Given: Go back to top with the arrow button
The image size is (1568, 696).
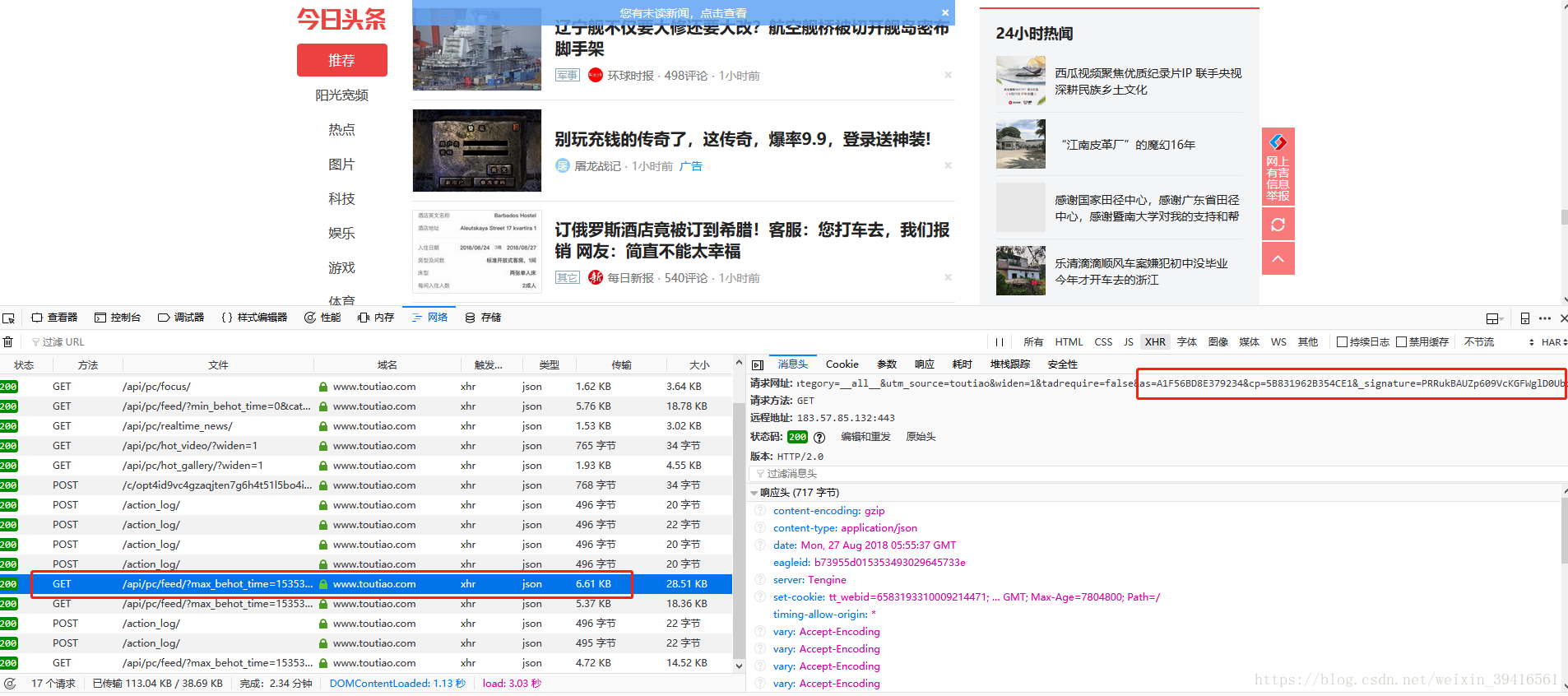Looking at the screenshot, I should [1278, 258].
